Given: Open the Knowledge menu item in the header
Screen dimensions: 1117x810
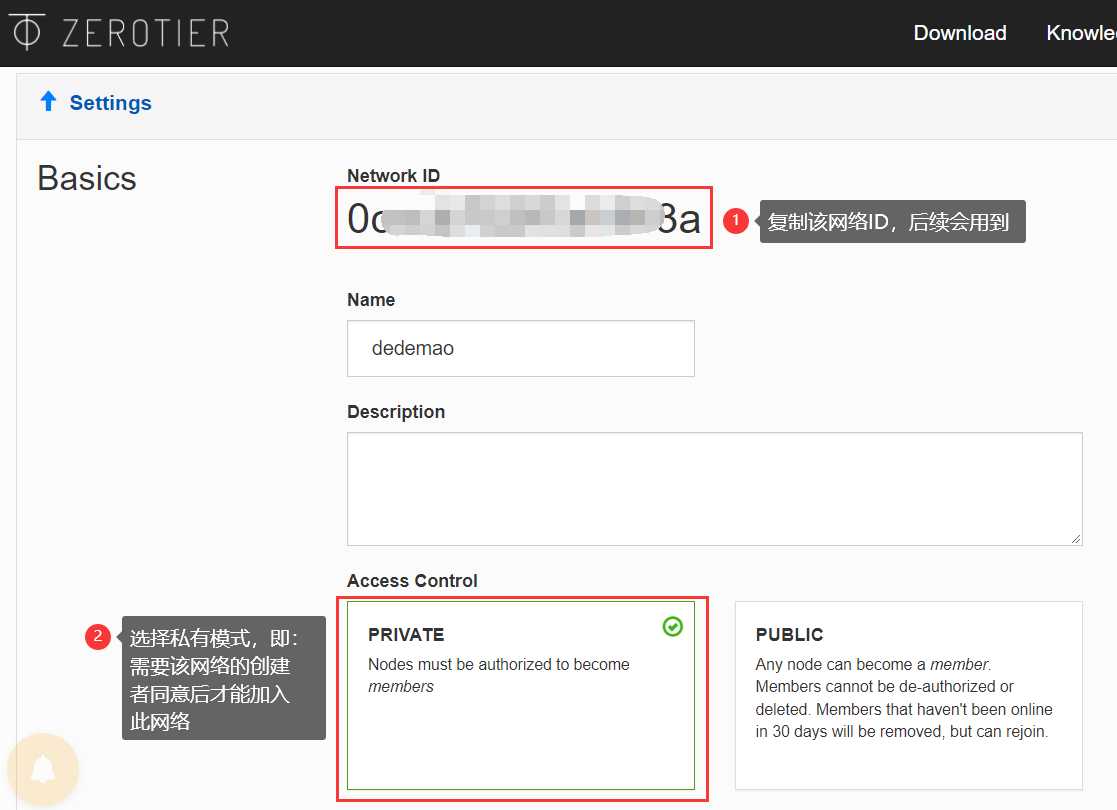Looking at the screenshot, I should tap(1081, 33).
